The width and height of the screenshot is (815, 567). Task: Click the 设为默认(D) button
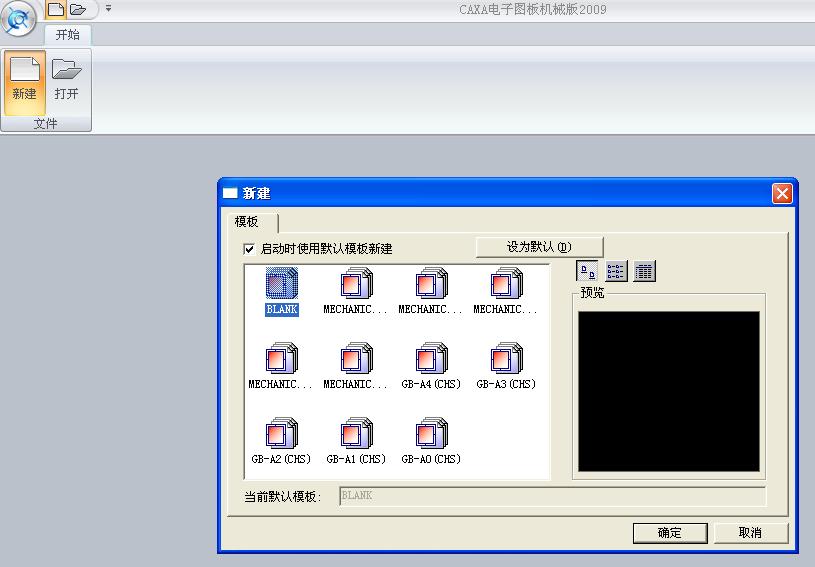[540, 247]
